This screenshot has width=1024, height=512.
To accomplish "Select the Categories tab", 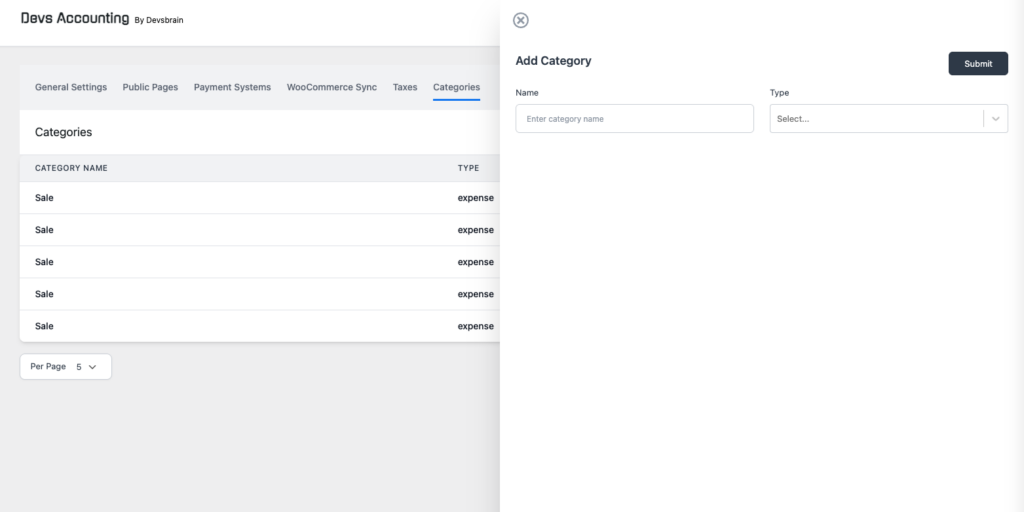I will (456, 87).
